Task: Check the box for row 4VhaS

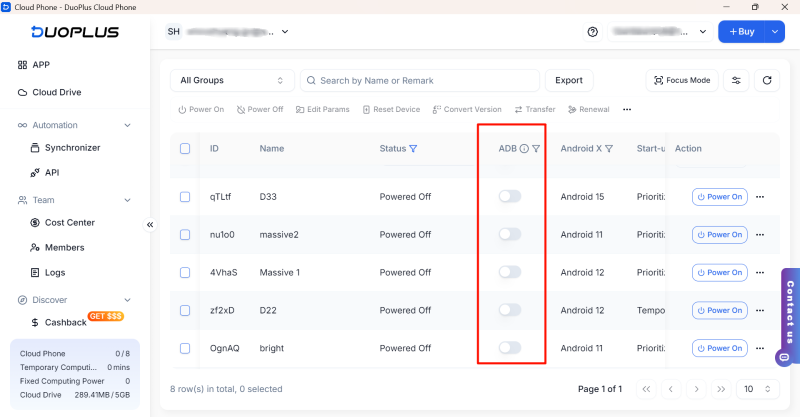Action: (185, 273)
